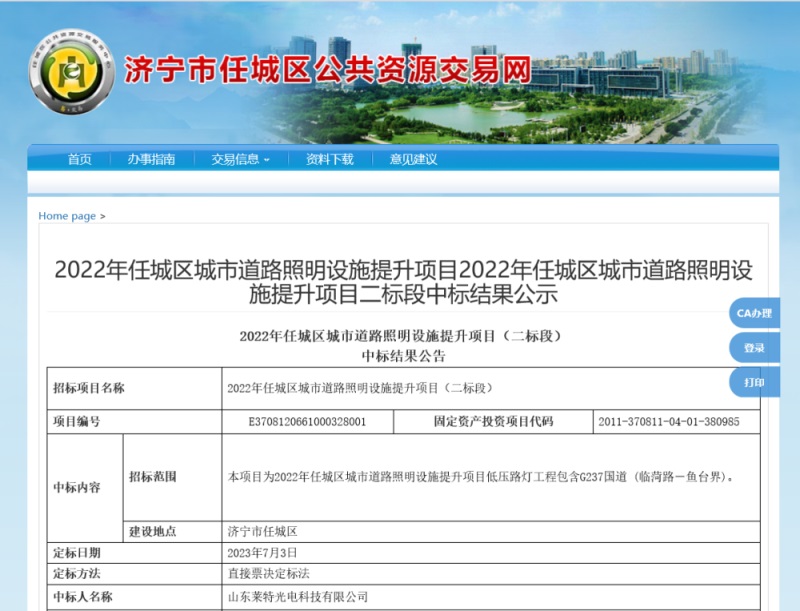This screenshot has height=611, width=800.
Task: Click the circular site logo emblem
Action: tap(71, 71)
